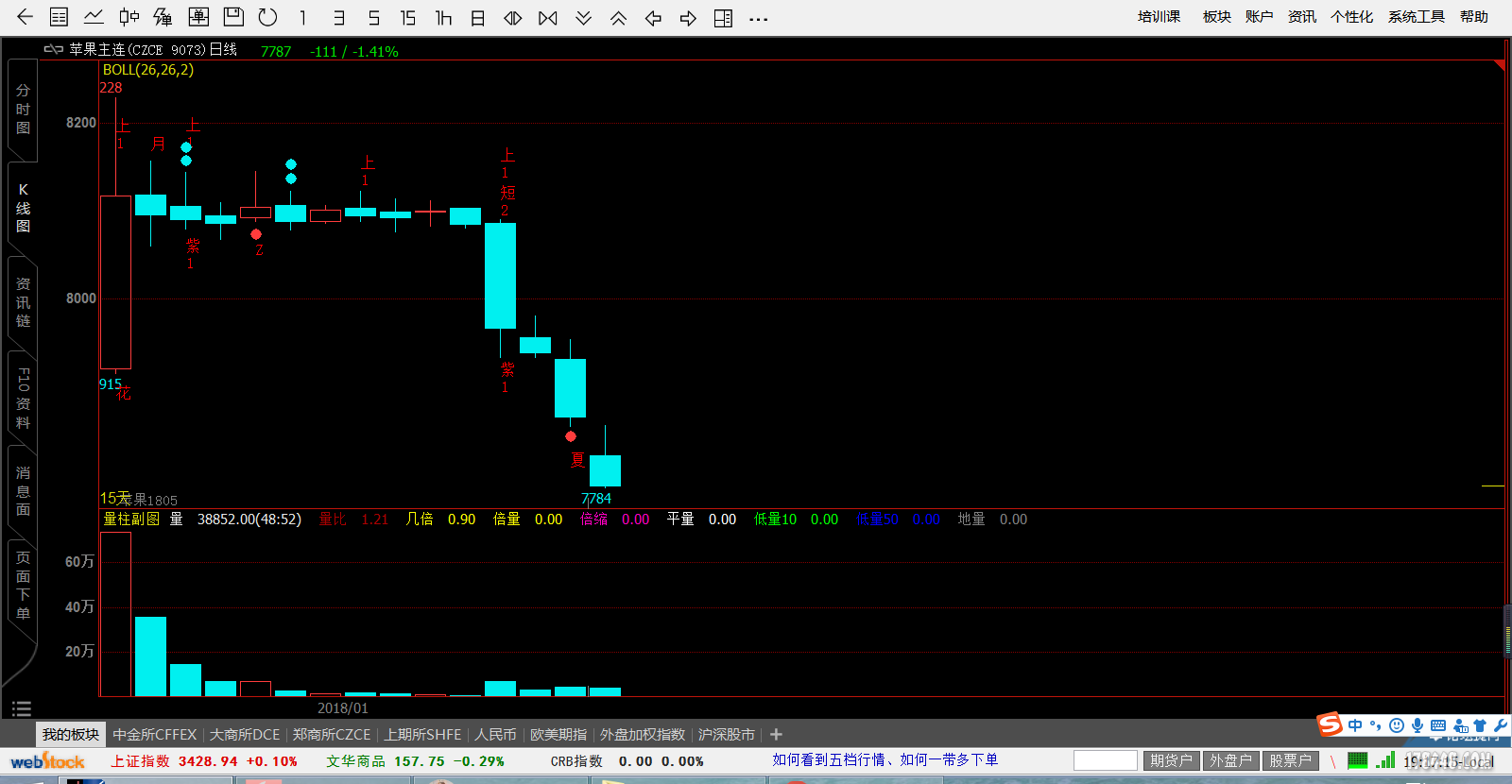Open the 板块 menu
The height and width of the screenshot is (784, 1512).
(1217, 16)
